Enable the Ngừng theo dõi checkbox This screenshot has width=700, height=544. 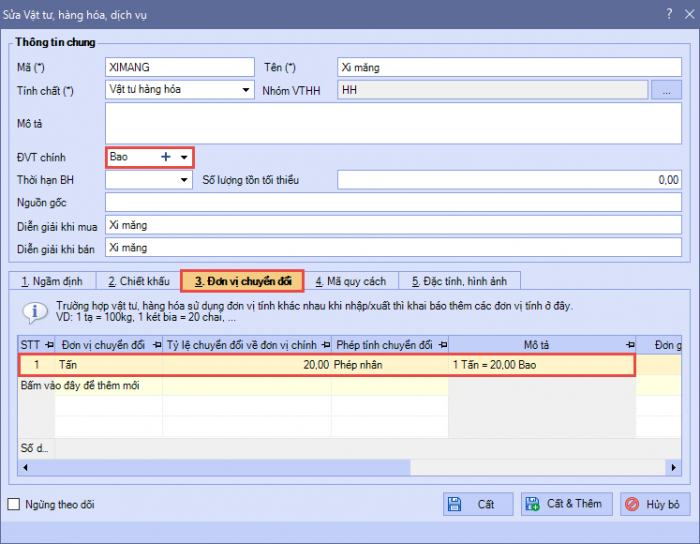[14, 505]
